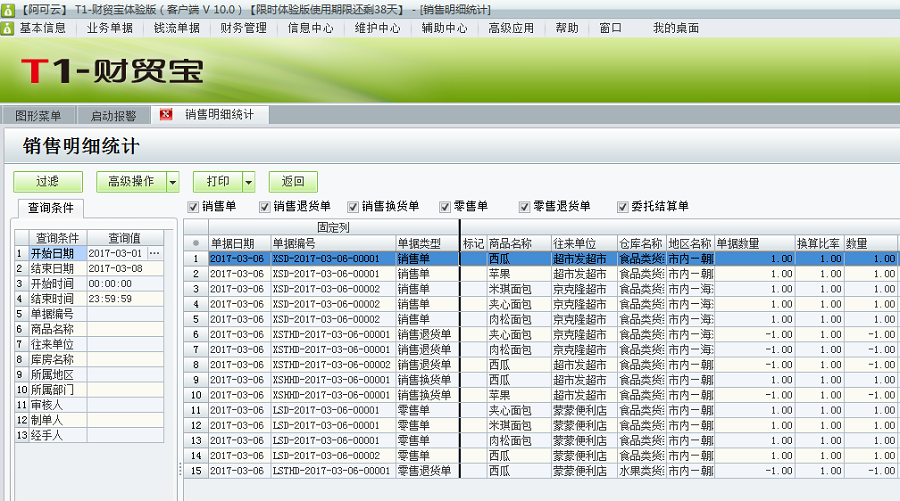Select the 库房名称 query condition row
The image size is (900, 501).
(89, 359)
